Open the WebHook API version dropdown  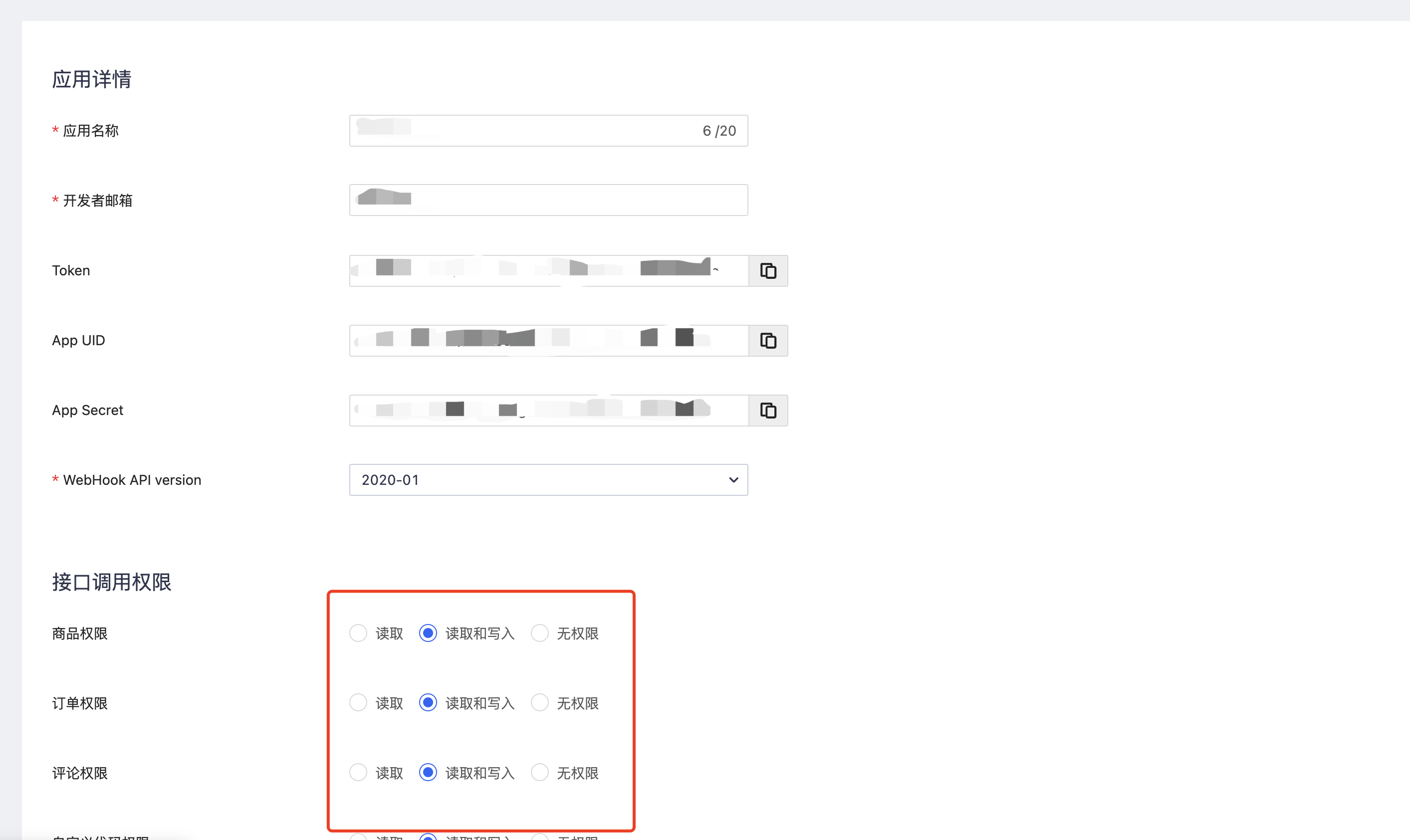[547, 480]
